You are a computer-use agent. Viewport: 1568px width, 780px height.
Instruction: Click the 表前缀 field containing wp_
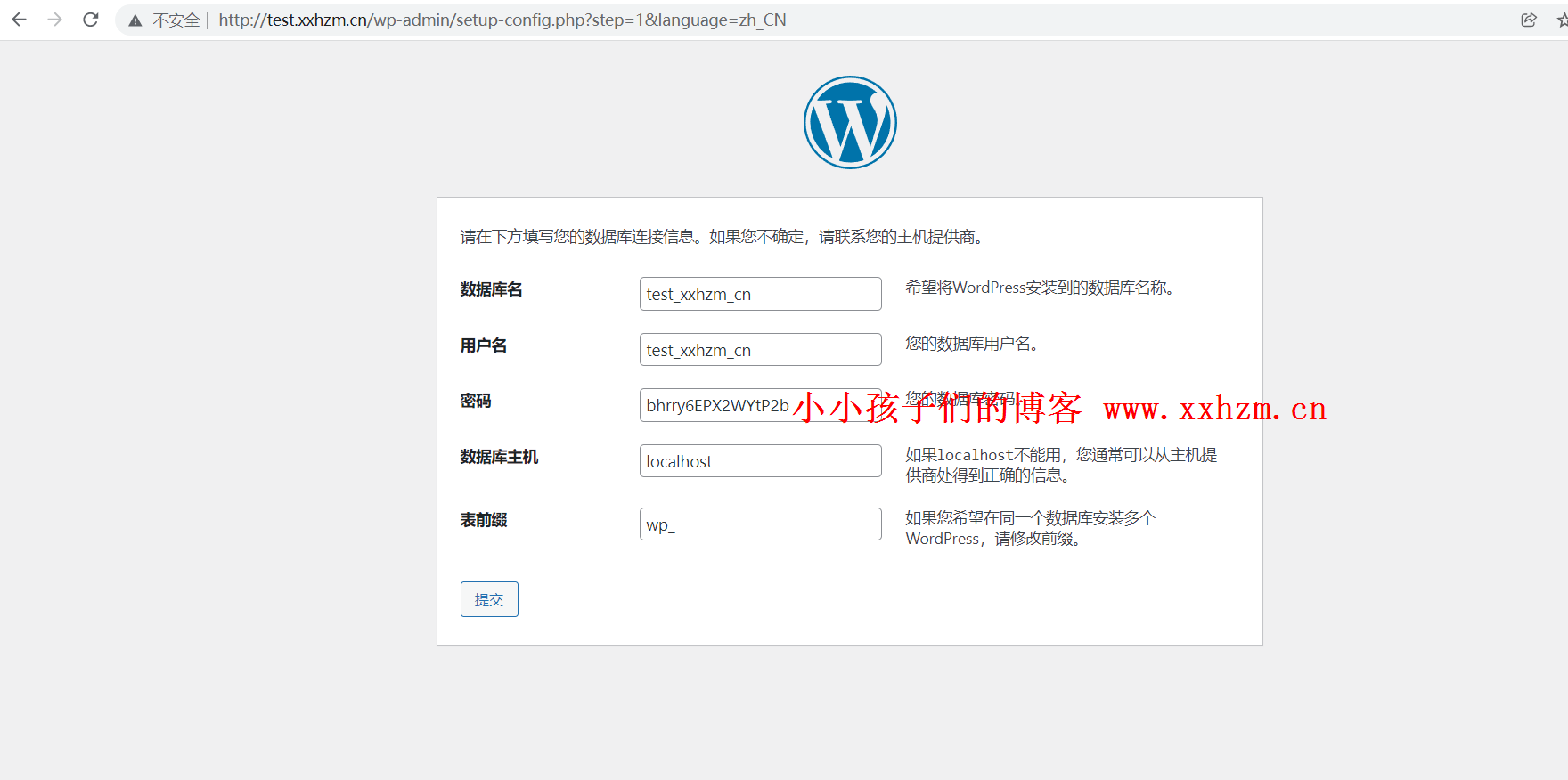pos(761,524)
